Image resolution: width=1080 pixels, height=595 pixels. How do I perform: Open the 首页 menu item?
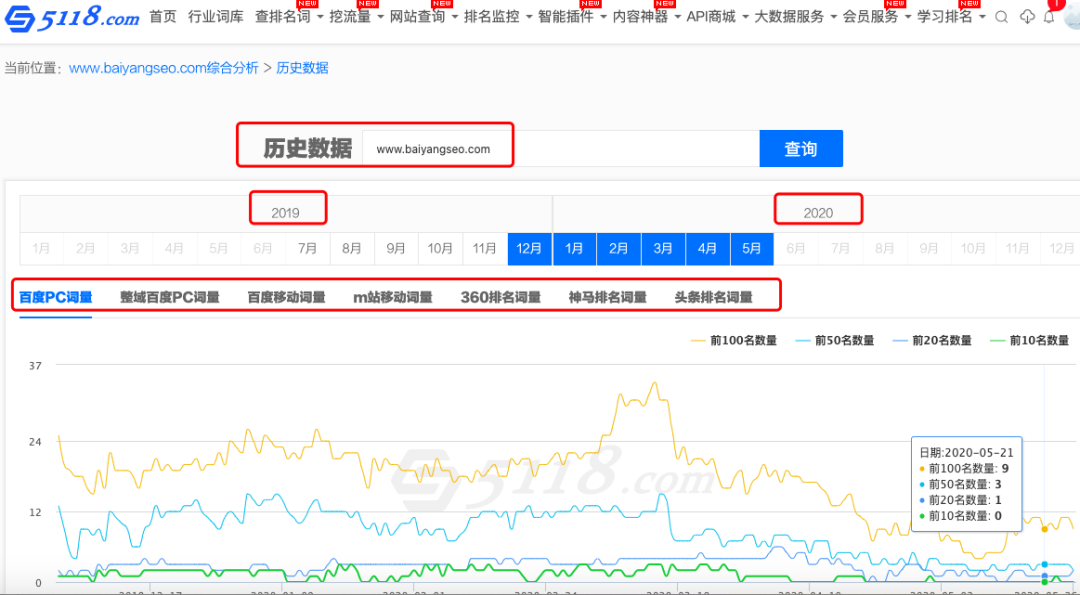163,17
